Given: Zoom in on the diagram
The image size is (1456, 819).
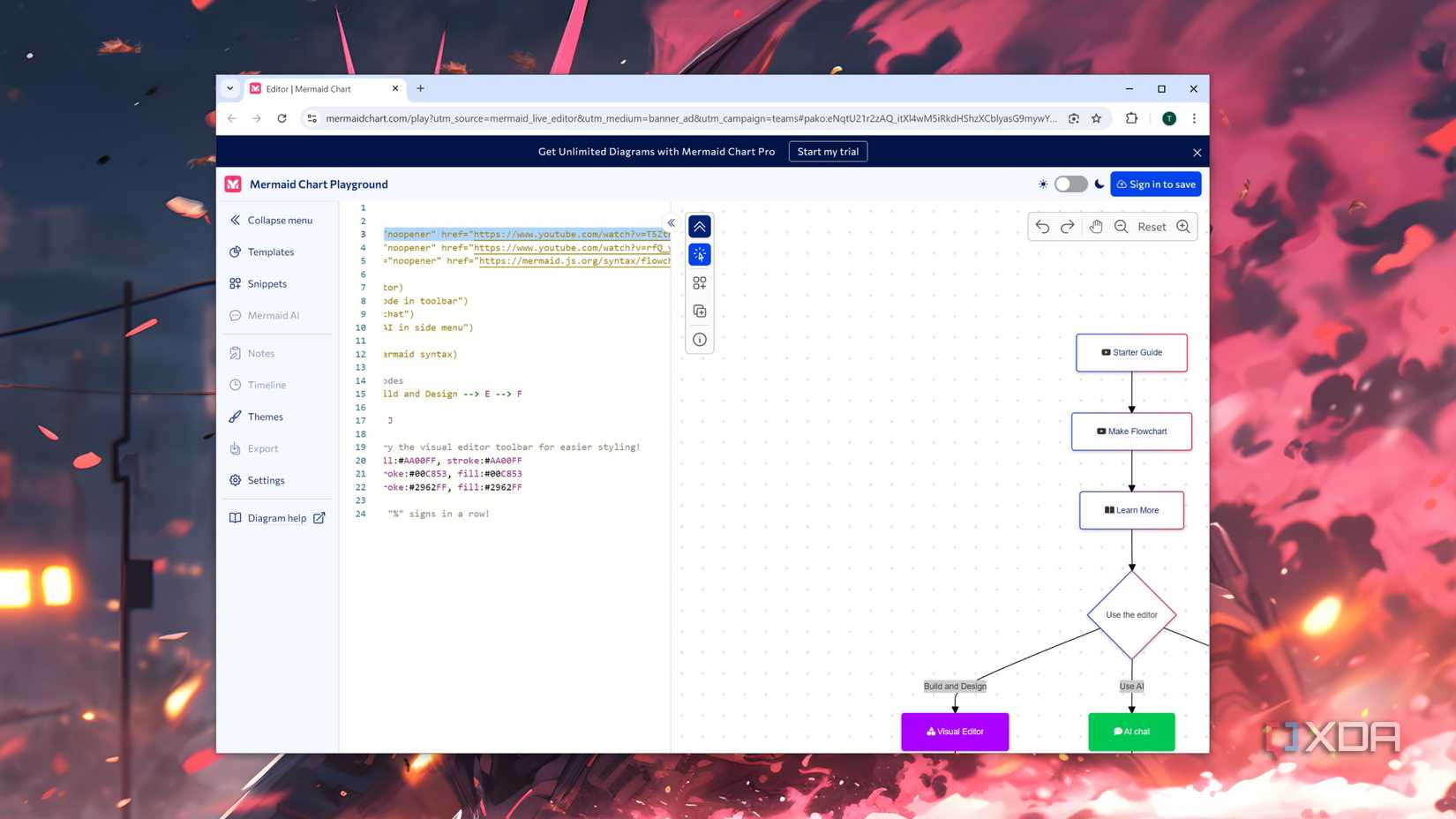Looking at the screenshot, I should pyautogui.click(x=1183, y=227).
